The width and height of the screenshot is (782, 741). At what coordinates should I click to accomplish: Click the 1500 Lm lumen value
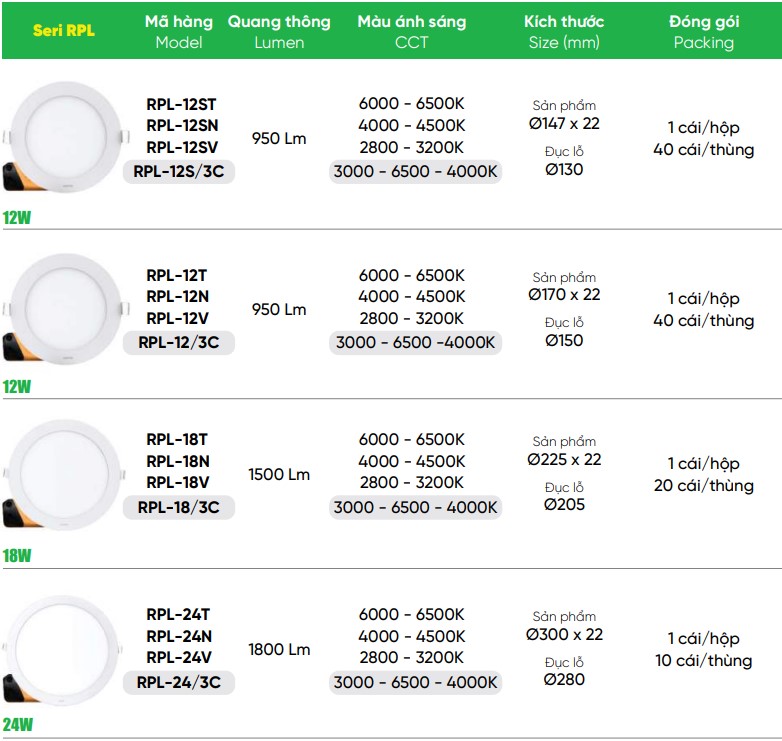coord(279,474)
